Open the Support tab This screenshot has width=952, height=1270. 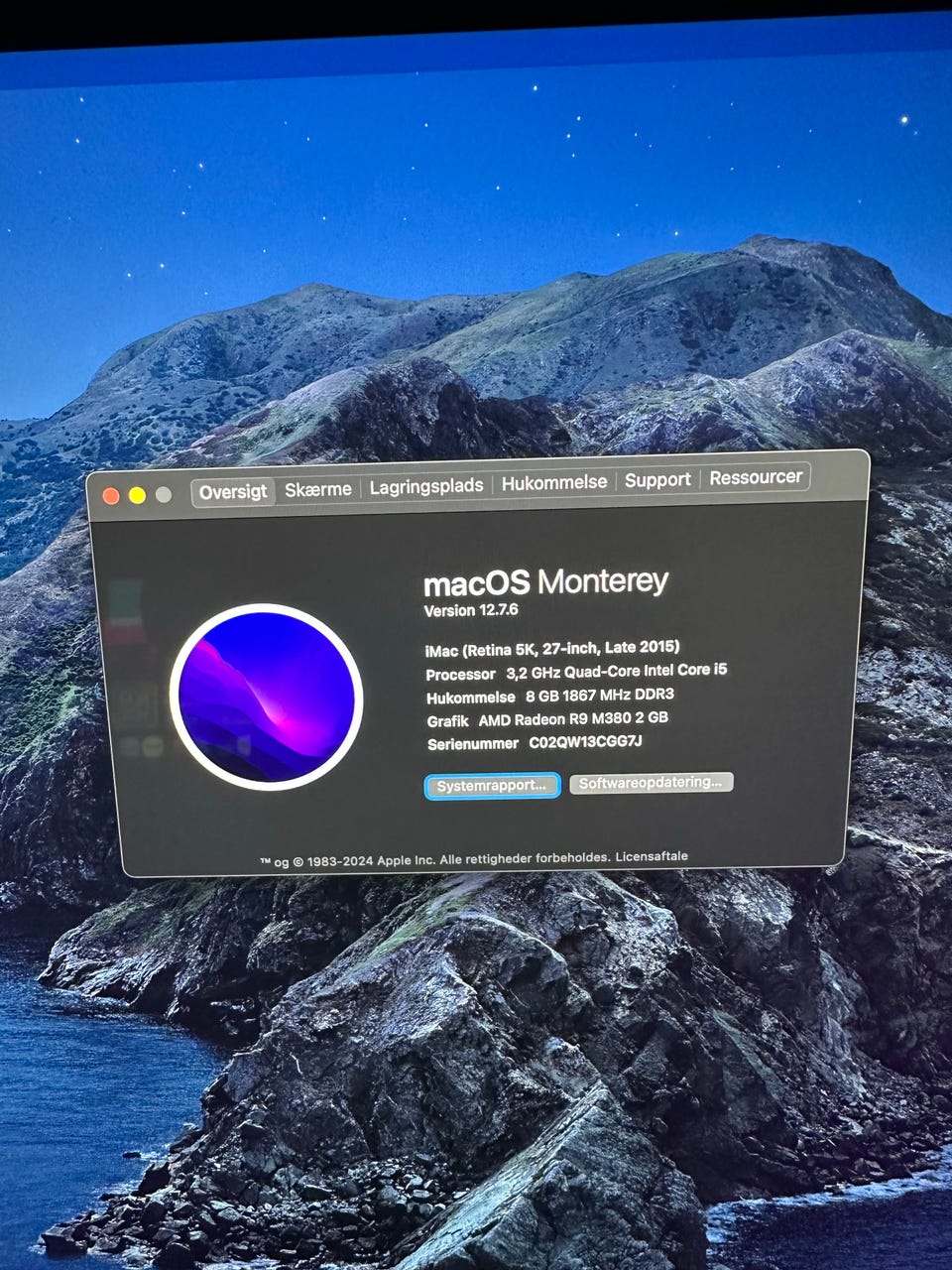click(x=657, y=479)
